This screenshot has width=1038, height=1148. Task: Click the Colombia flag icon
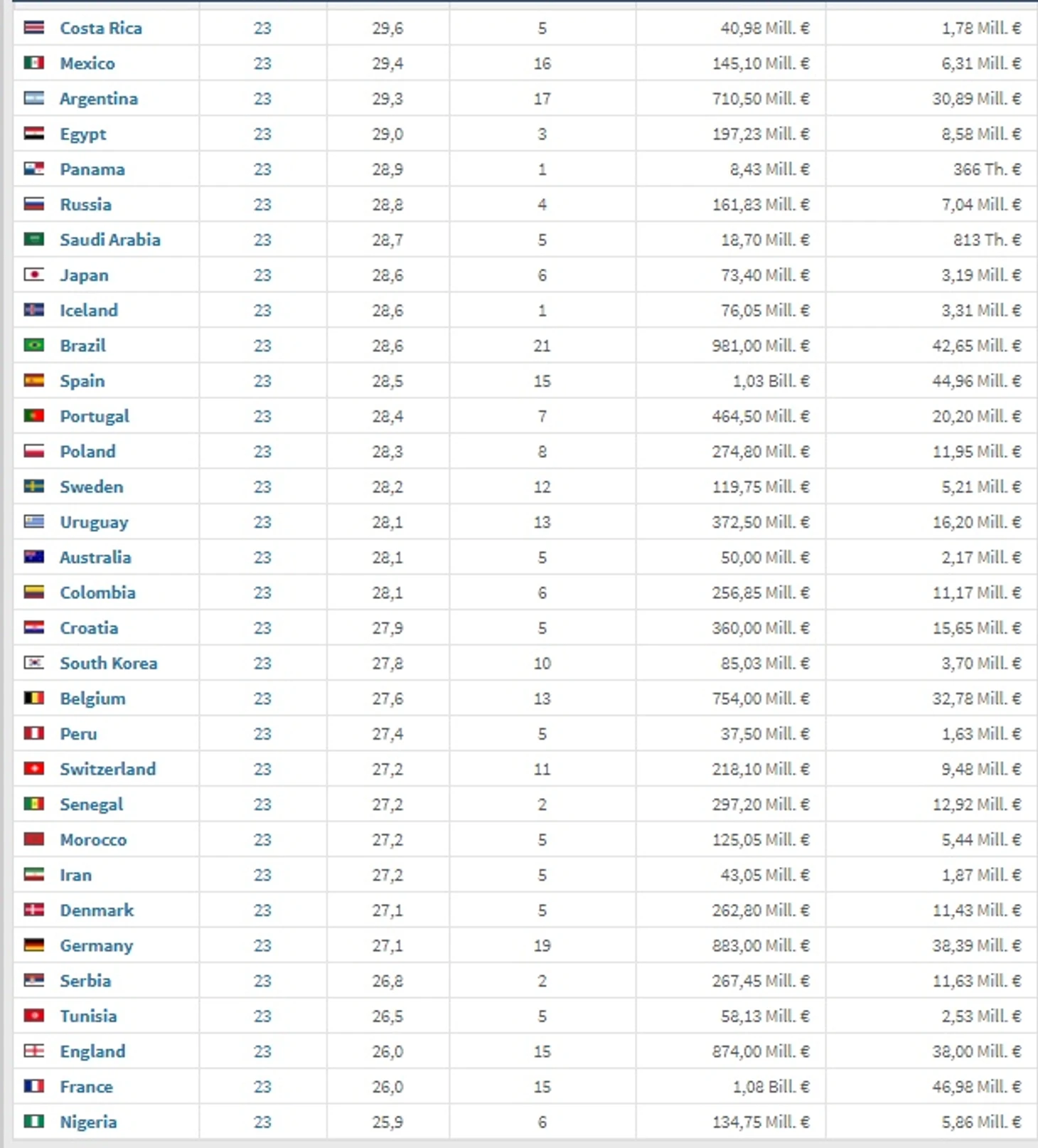[x=33, y=592]
